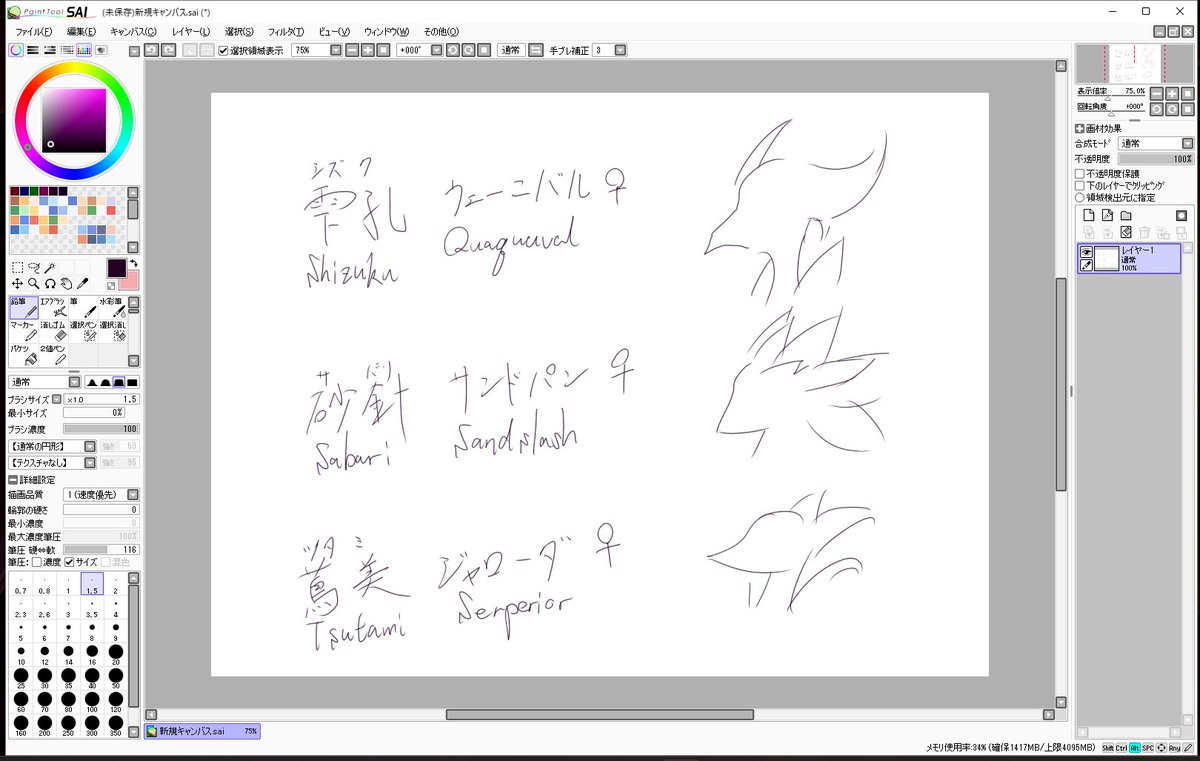The image size is (1200, 761).
Task: Create a new layer folder
Action: point(1125,215)
